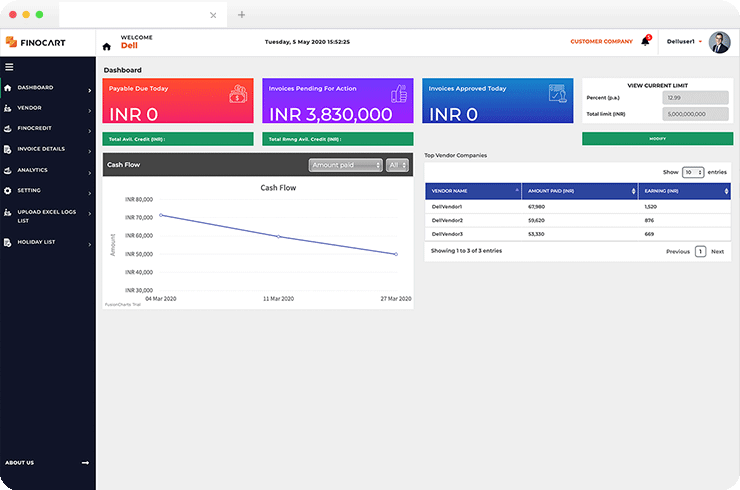
Task: Click the Invoice Details document icon
Action: [x=8, y=149]
